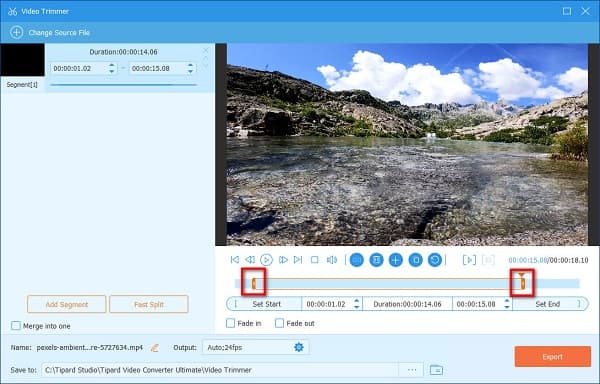Screen dimensions: 600x384
Task: Click the Segment[1] label
Action: pos(22,85)
